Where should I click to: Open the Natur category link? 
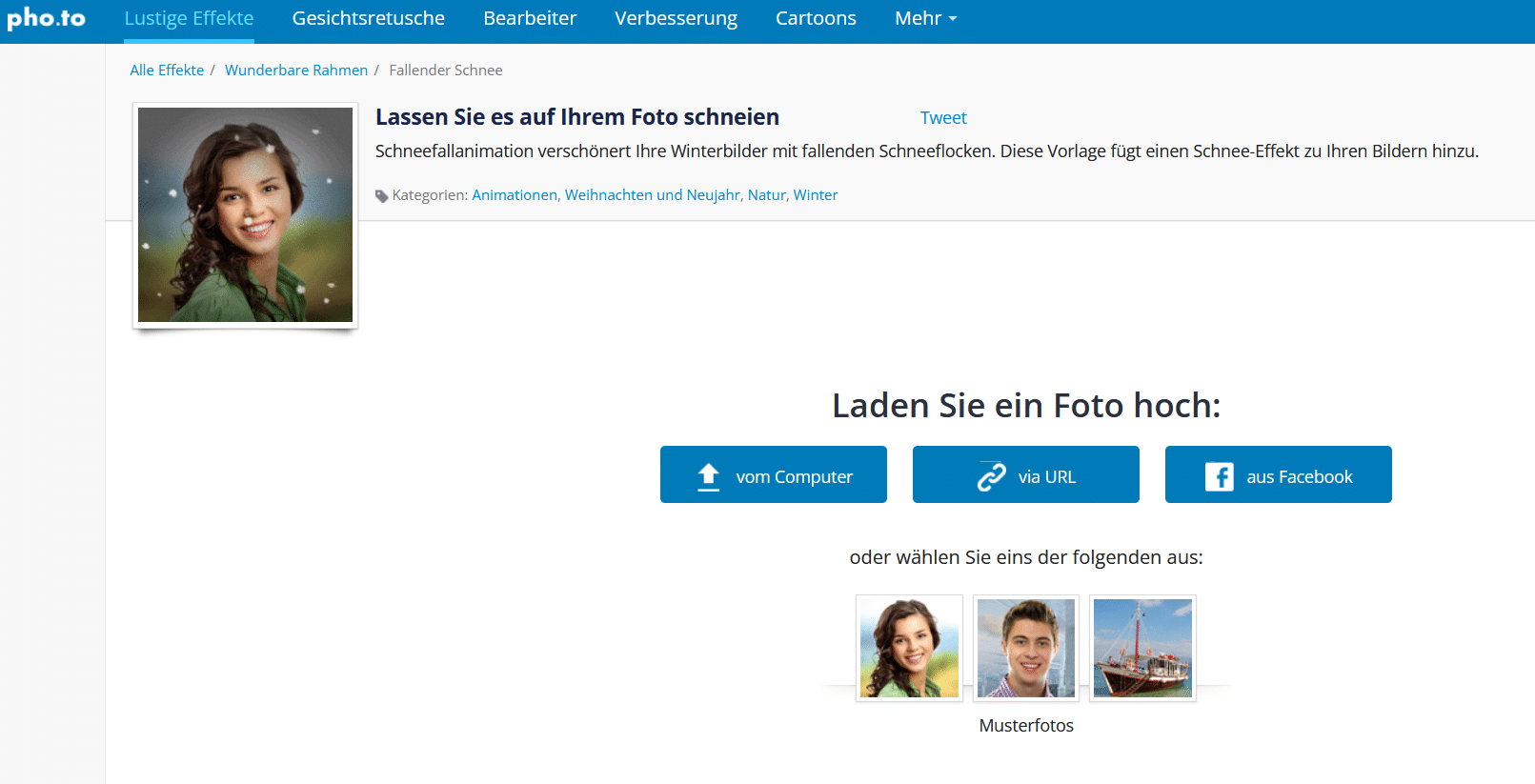(767, 194)
